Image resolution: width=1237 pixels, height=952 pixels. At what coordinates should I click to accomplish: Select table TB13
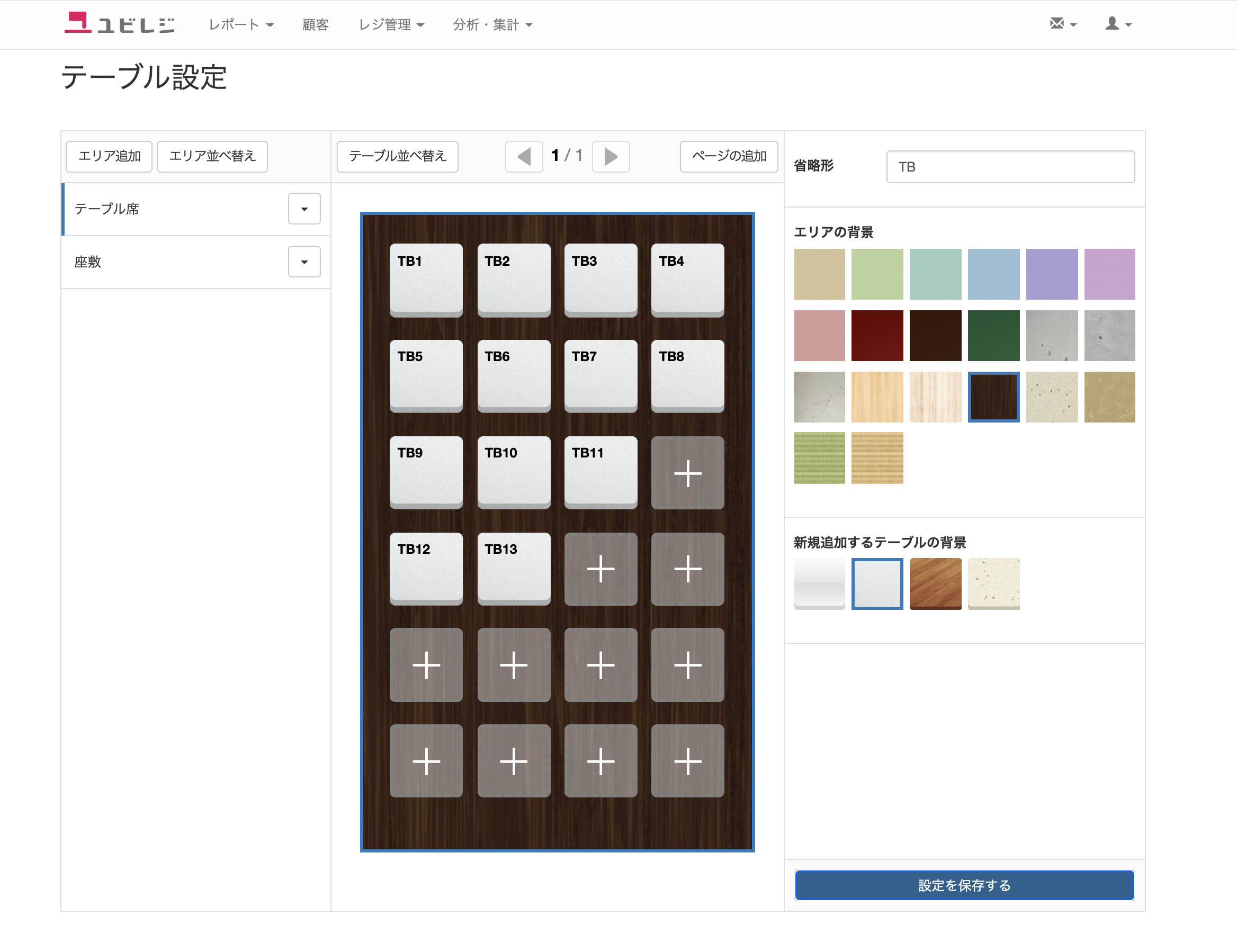pos(514,569)
